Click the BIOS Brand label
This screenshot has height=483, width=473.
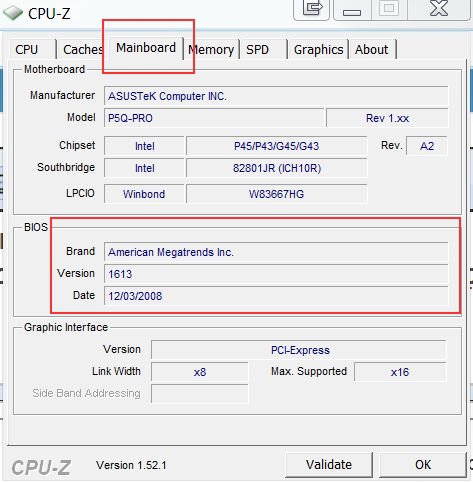(80, 251)
